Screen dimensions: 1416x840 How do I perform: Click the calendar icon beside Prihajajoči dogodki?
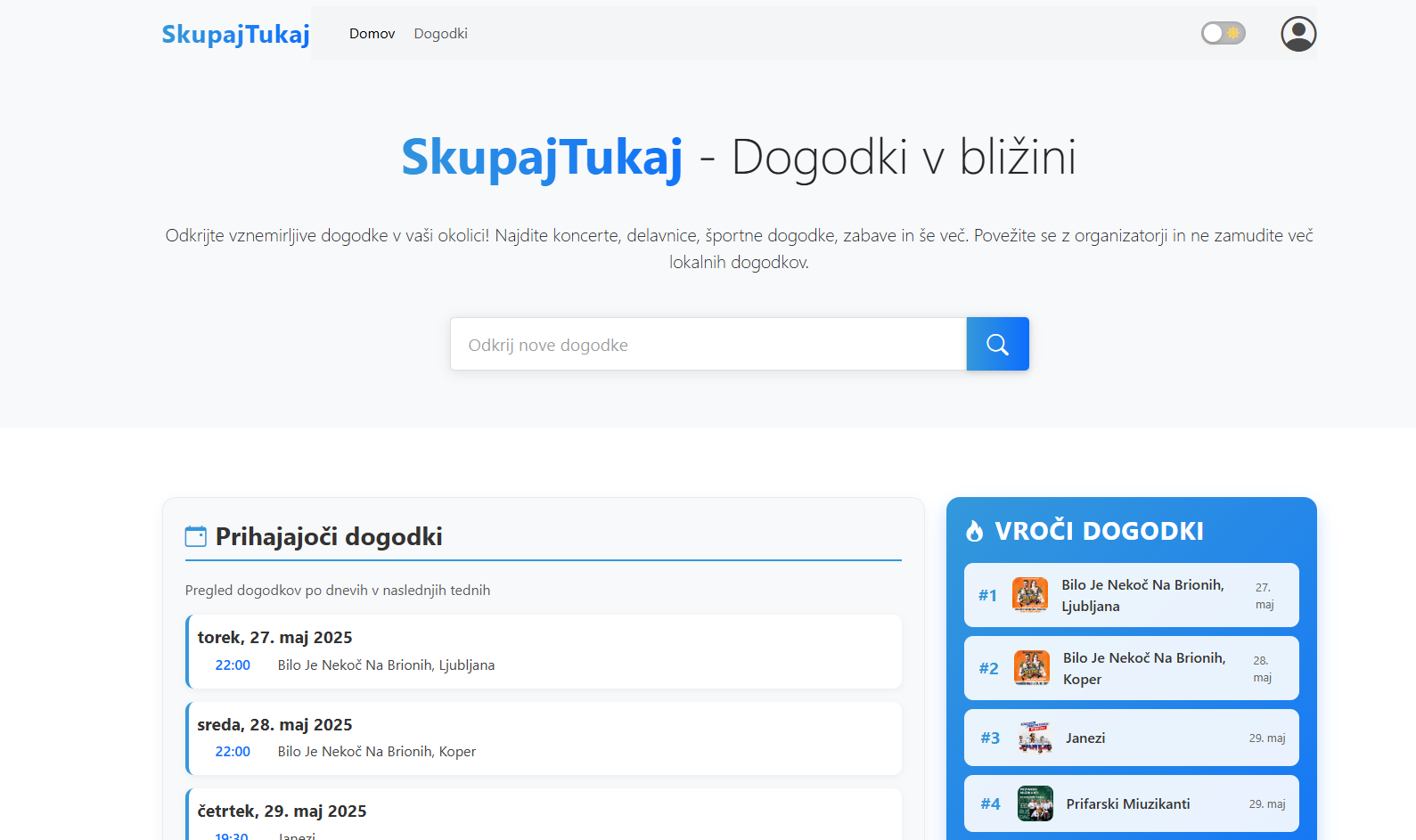(195, 536)
